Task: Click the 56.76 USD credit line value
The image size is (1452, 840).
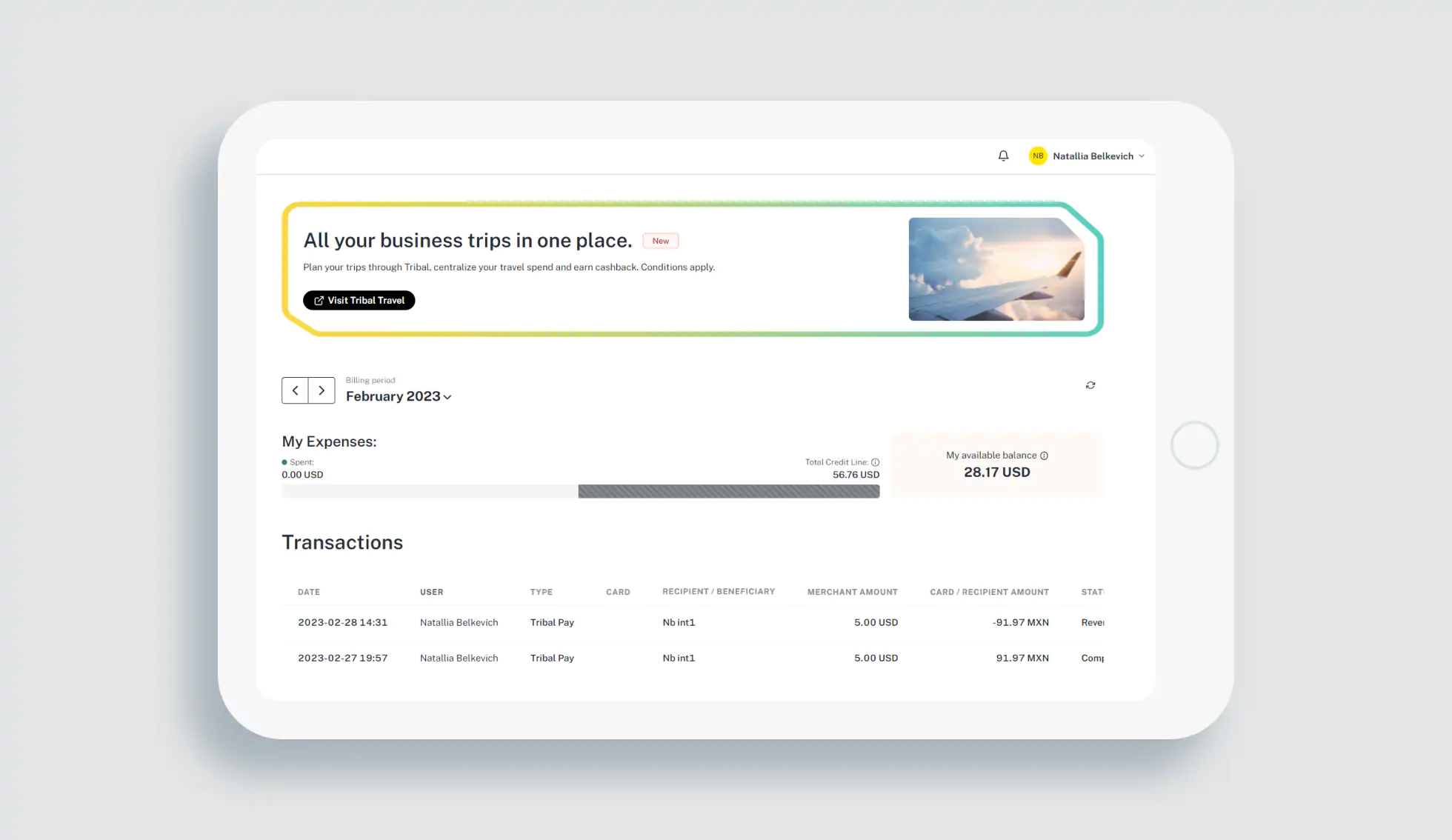Action: [x=856, y=475]
